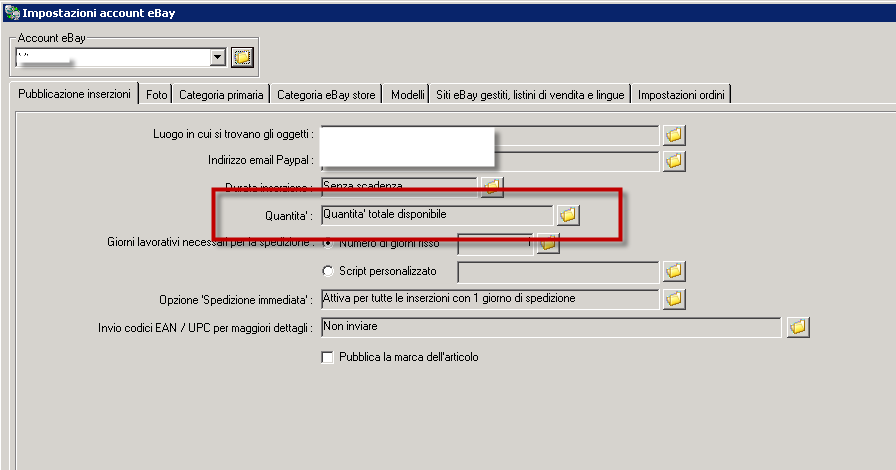
Task: Click folder icon next to Durata inserzione
Action: click(492, 186)
